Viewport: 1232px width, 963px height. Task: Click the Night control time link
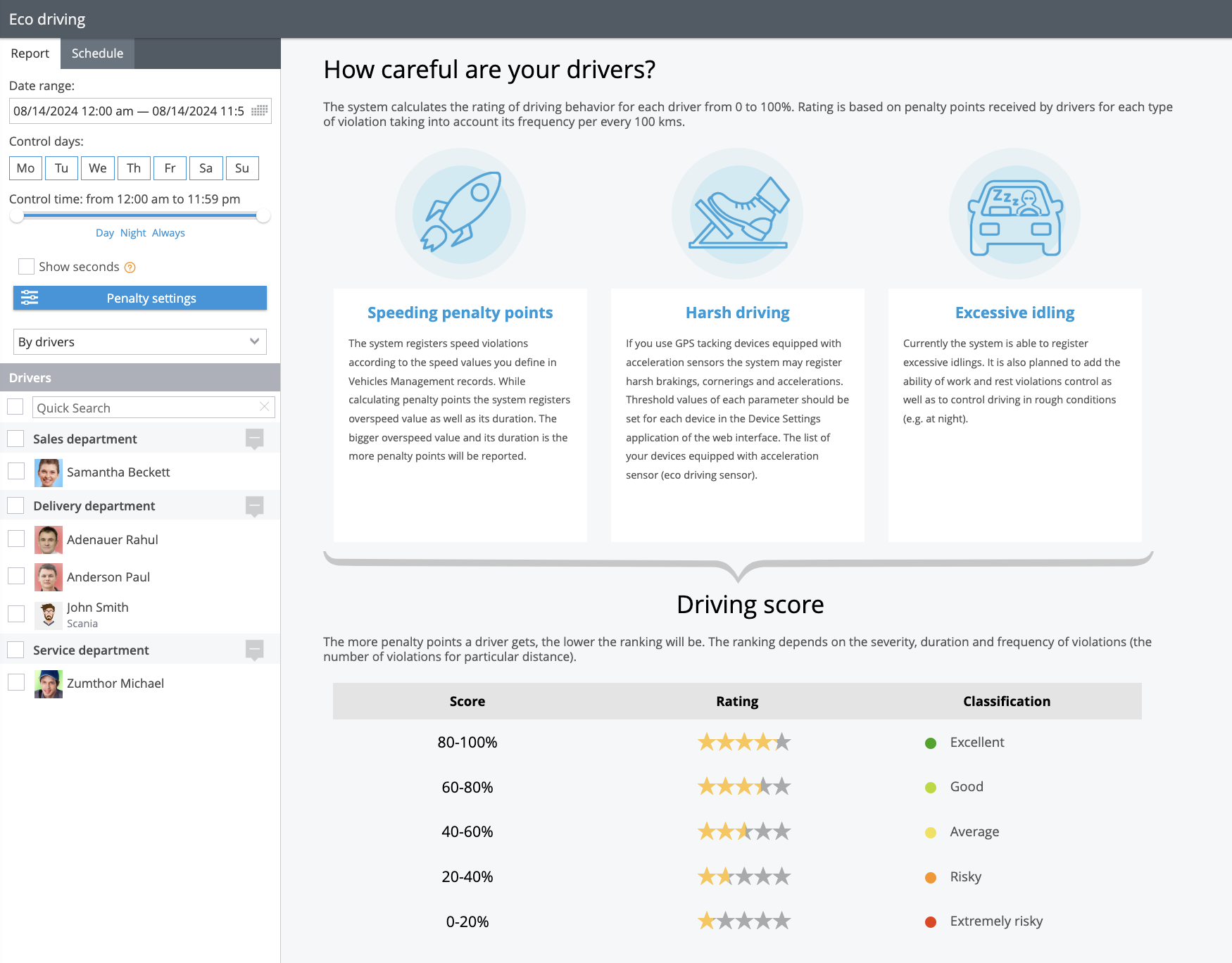(133, 233)
